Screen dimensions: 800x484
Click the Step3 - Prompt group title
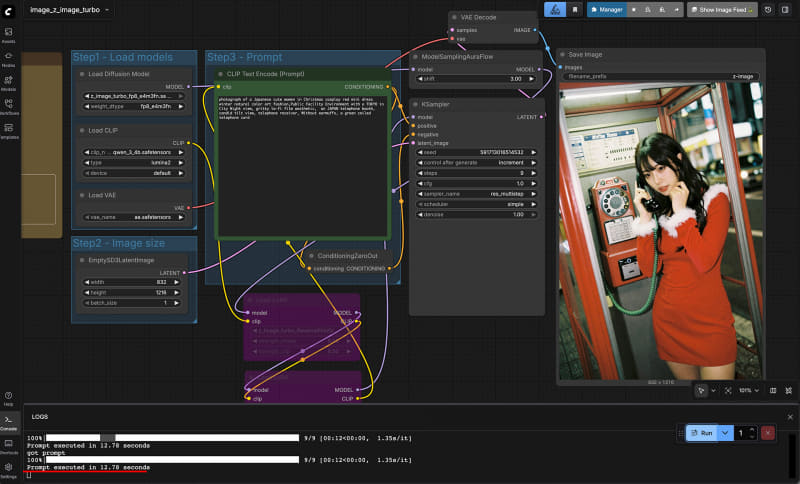tap(244, 57)
